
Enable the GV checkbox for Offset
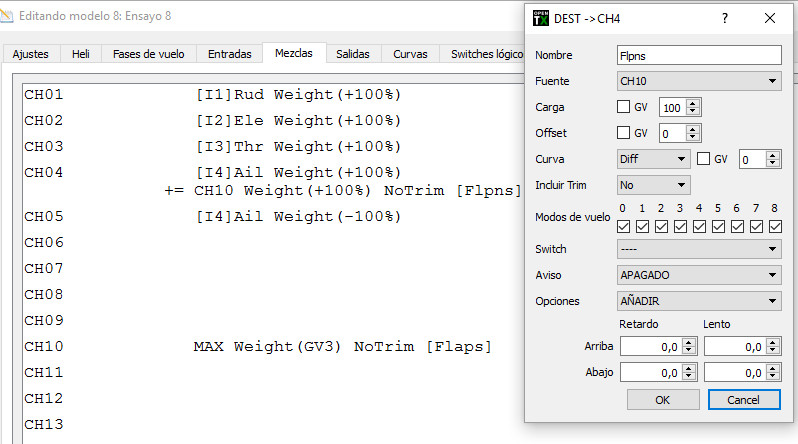pyautogui.click(x=624, y=133)
